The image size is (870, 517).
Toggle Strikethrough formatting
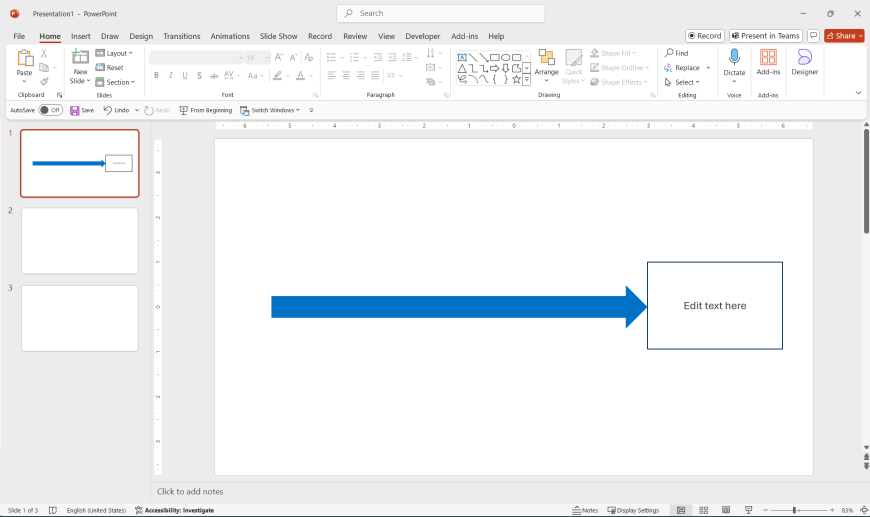[214, 75]
